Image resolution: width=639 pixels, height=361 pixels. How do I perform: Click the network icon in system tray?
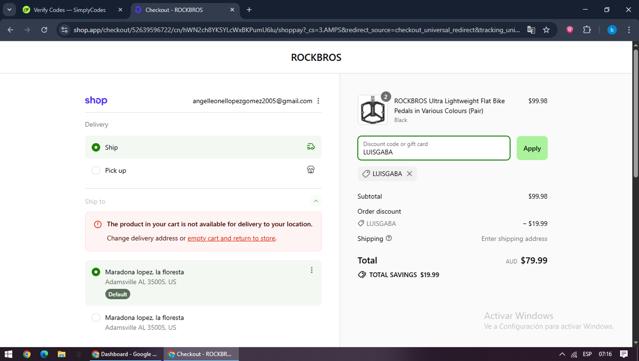(574, 354)
